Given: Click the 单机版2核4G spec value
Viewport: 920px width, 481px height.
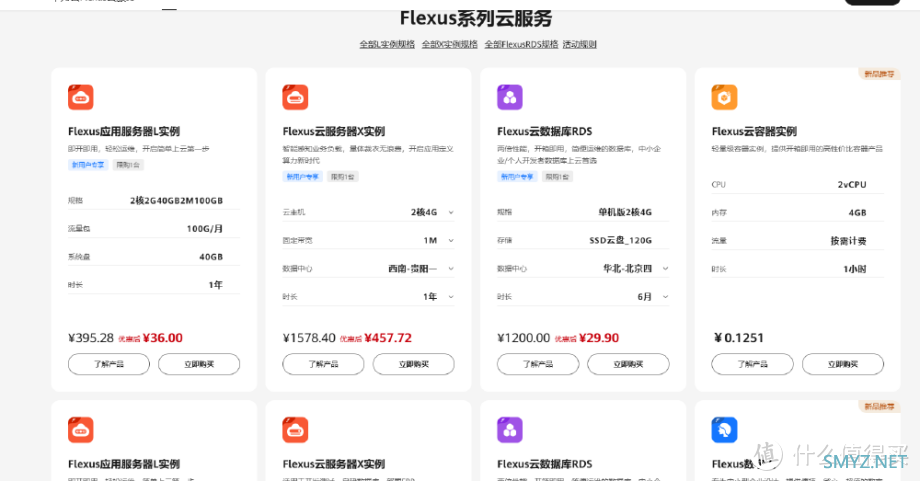Looking at the screenshot, I should 625,212.
